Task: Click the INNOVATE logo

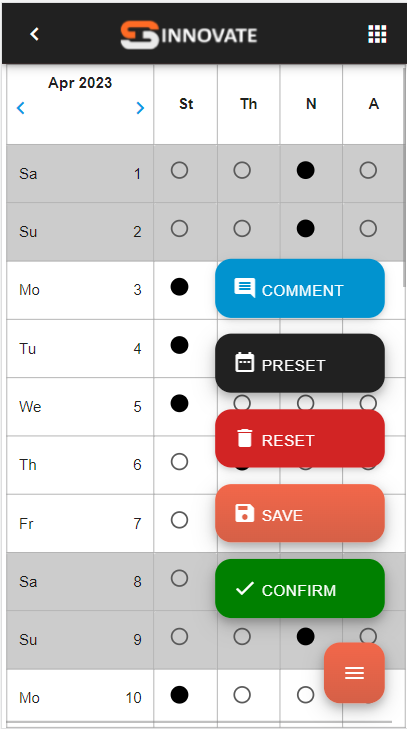Action: [x=189, y=34]
